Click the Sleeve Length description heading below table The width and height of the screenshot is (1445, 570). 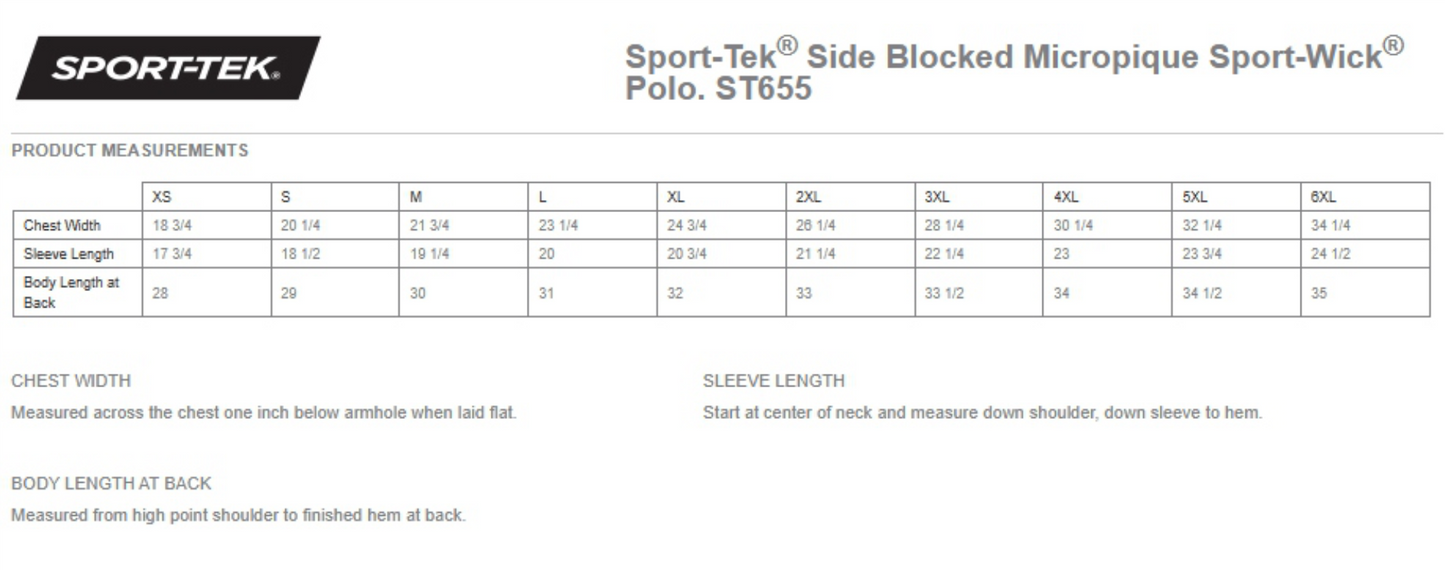point(773,381)
